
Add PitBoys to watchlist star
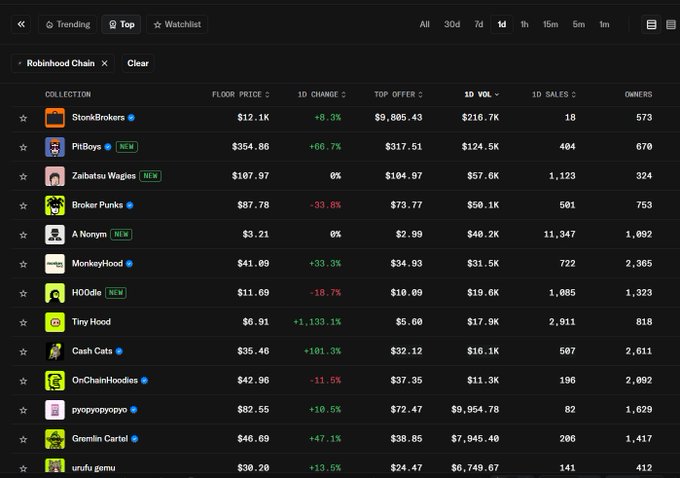pos(23,147)
